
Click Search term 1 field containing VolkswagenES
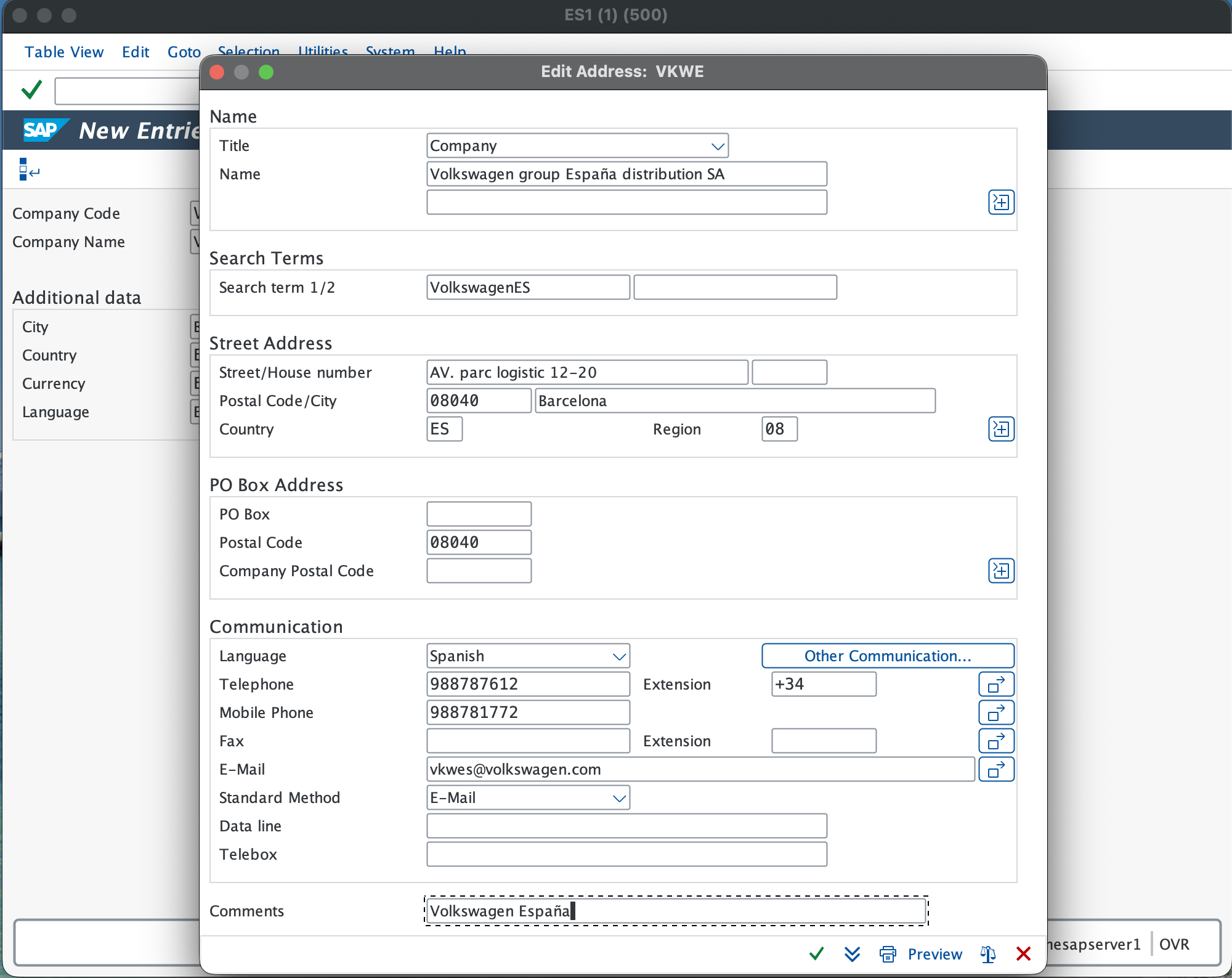[528, 287]
